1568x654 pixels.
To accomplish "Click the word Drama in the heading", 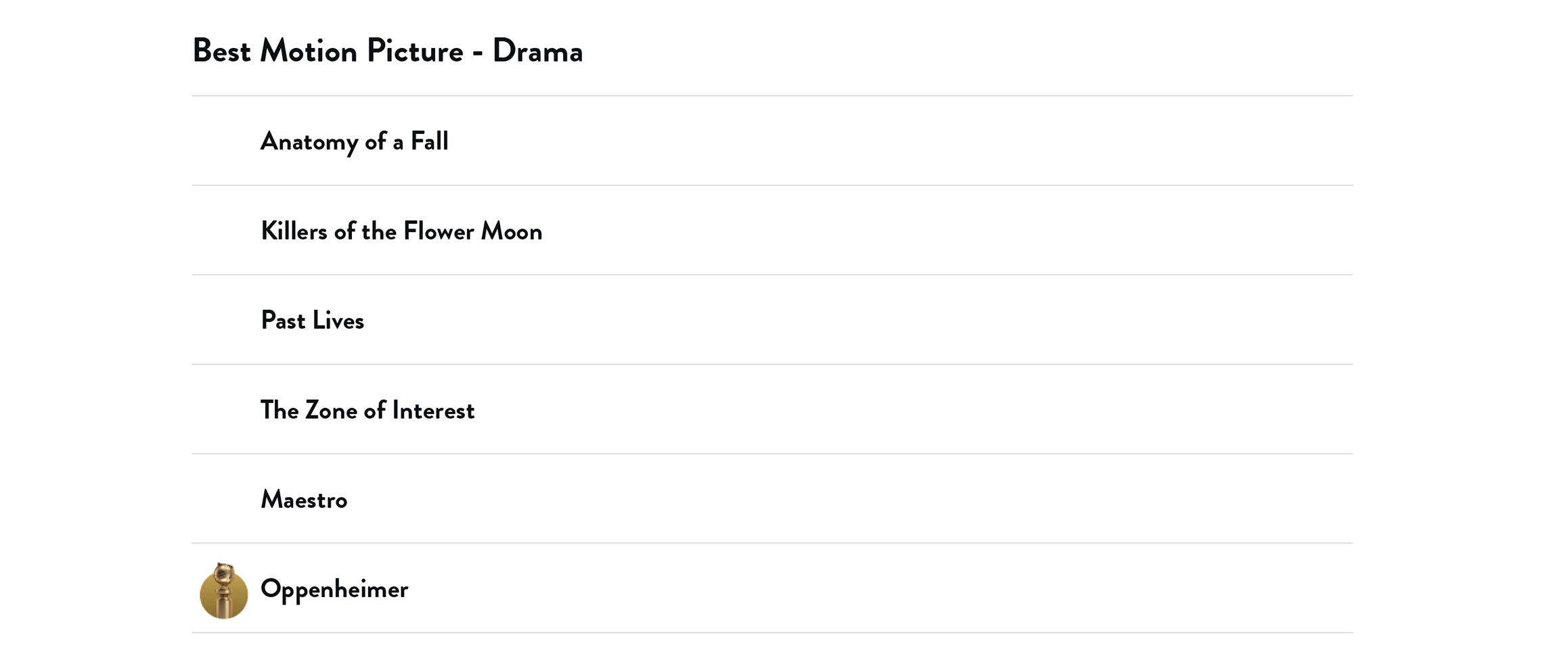I will [x=537, y=51].
